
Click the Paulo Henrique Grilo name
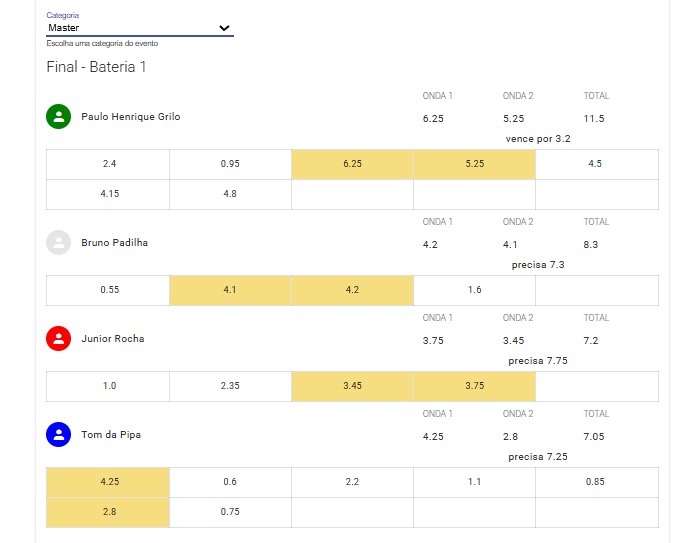click(x=131, y=117)
